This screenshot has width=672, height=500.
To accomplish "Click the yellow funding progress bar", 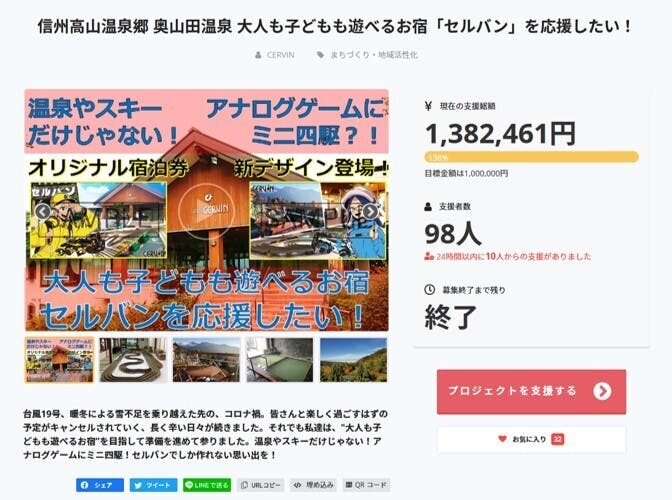I will tap(531, 157).
